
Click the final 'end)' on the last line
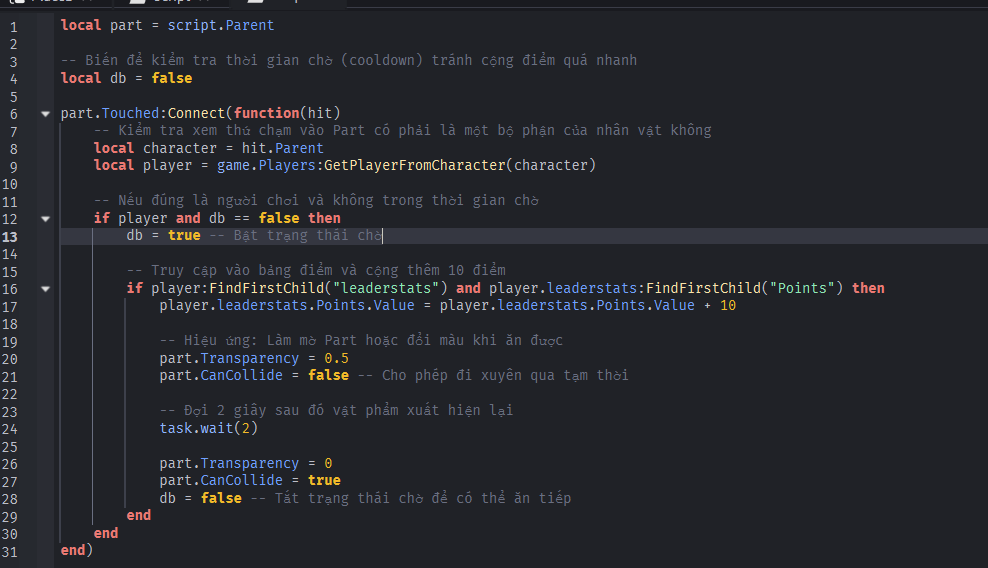pos(76,550)
